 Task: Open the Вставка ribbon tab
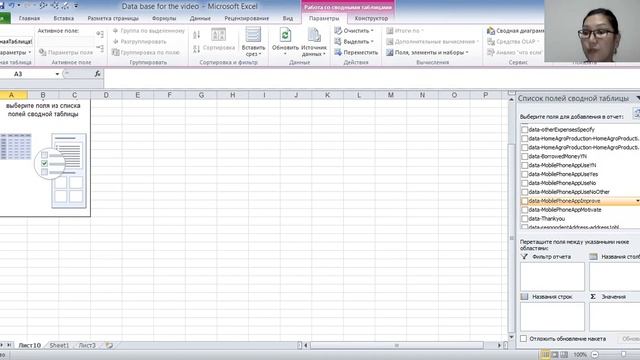click(64, 18)
